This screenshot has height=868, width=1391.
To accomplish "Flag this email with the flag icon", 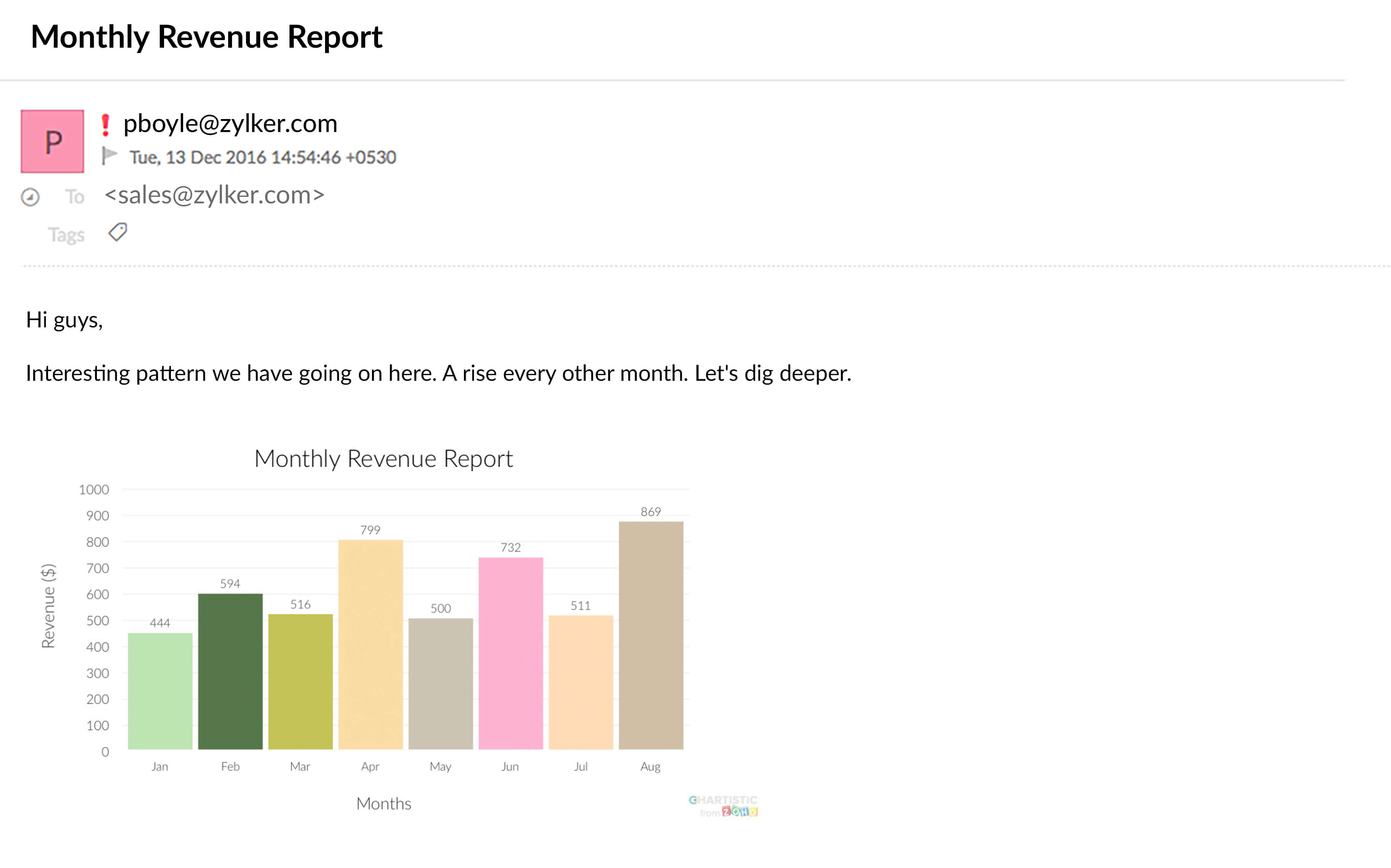I will [109, 156].
